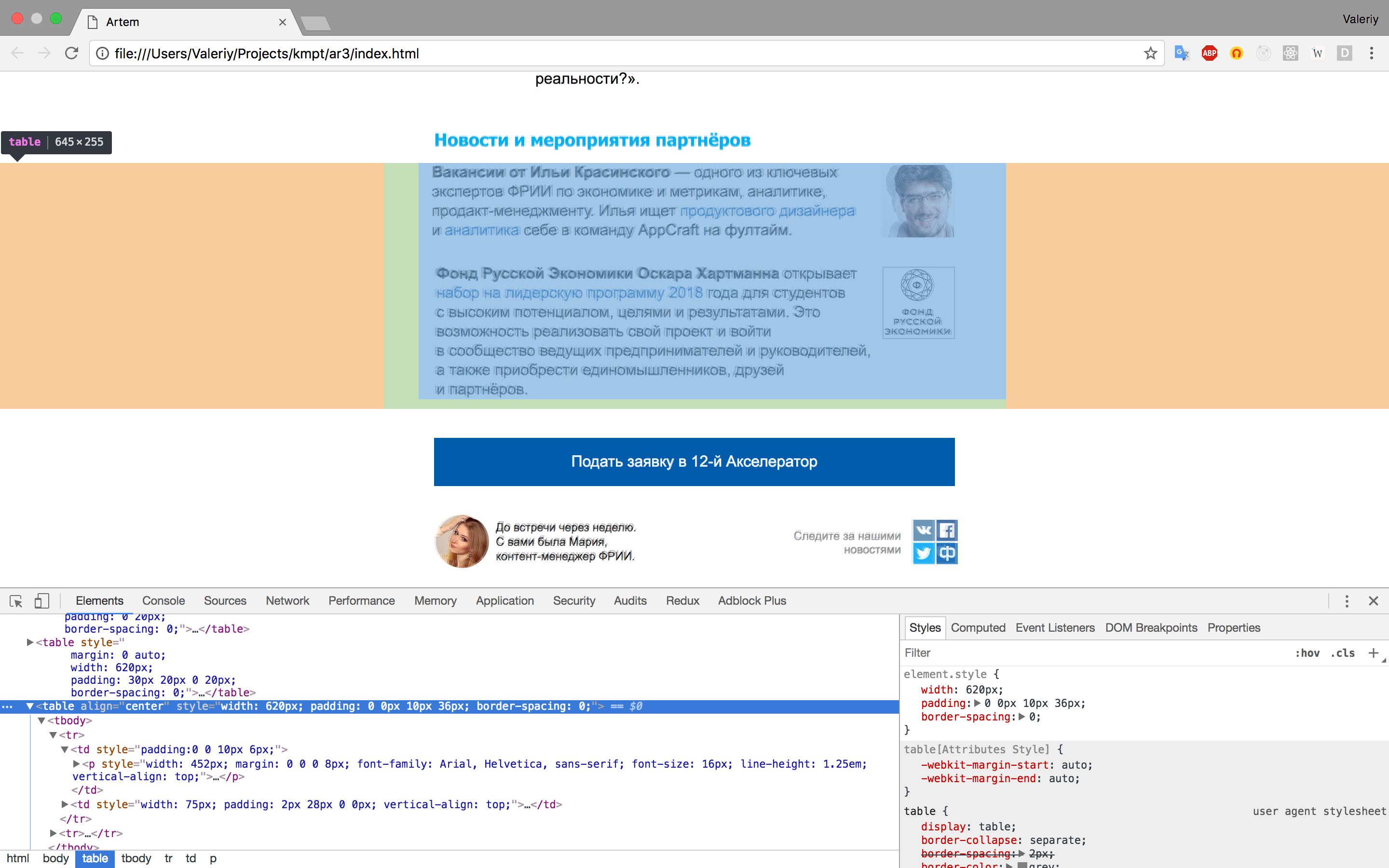1389x868 pixels.
Task: Toggle the device toolbar in DevTools
Action: click(41, 600)
